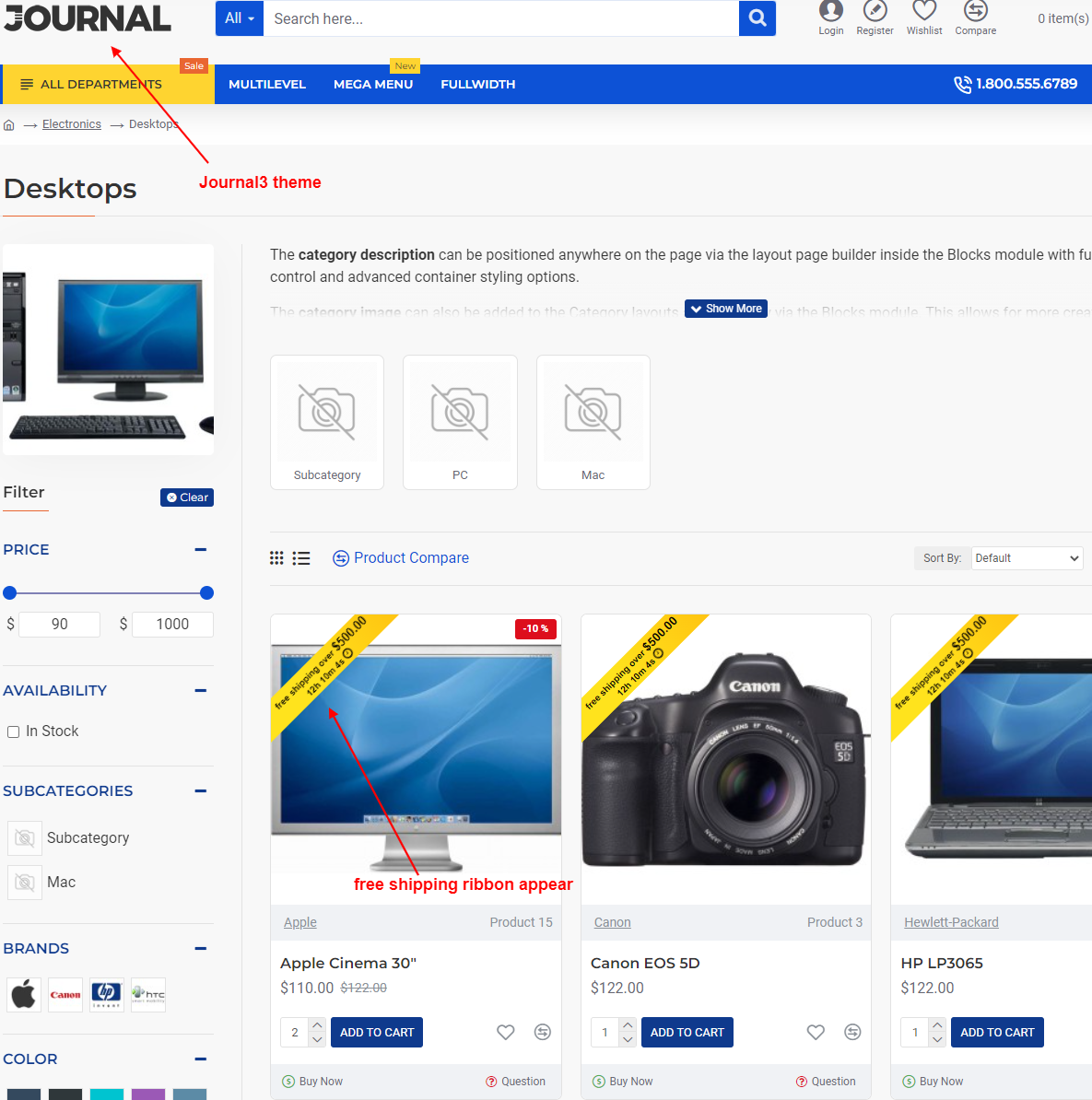1092x1100 pixels.
Task: Expand description with Show More
Action: click(725, 309)
